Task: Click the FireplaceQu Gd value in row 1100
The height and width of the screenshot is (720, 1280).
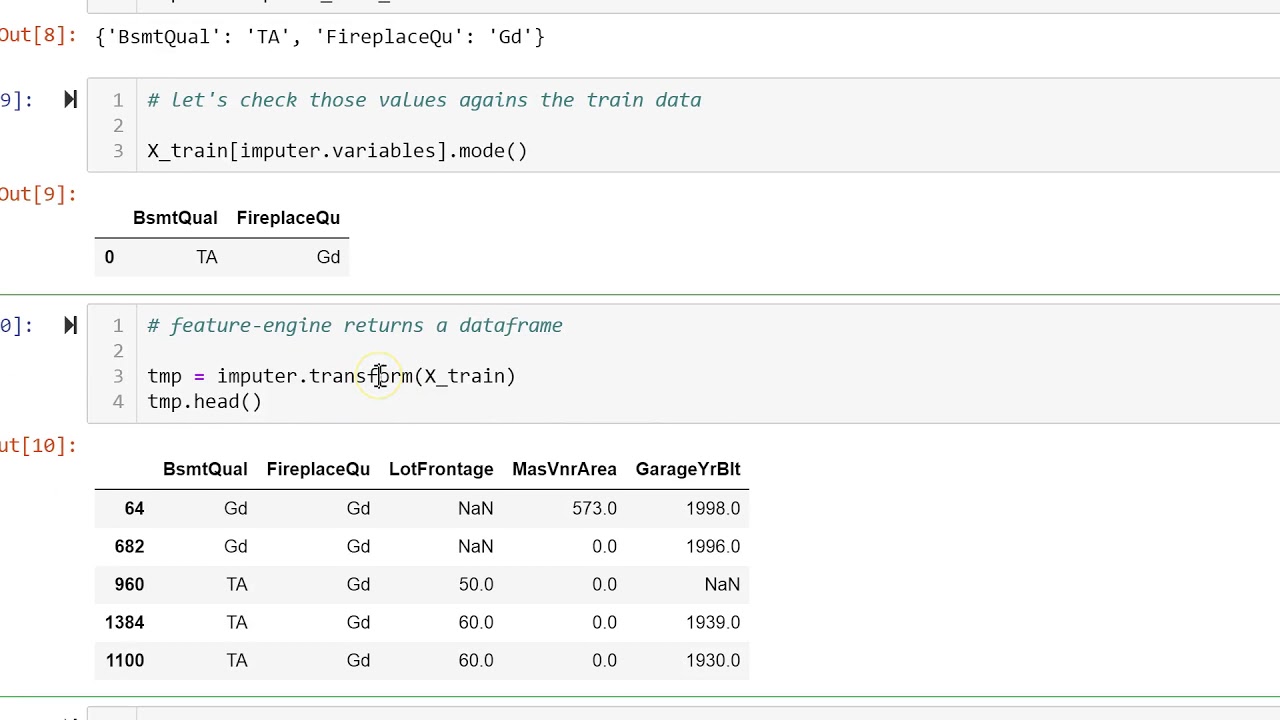Action: point(358,660)
